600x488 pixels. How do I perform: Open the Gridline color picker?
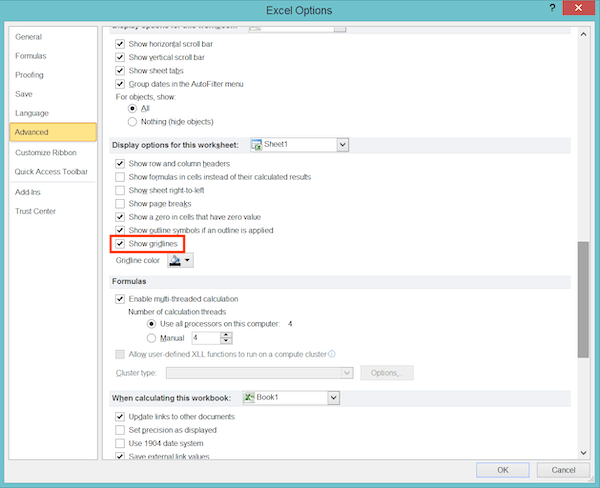coord(180,261)
